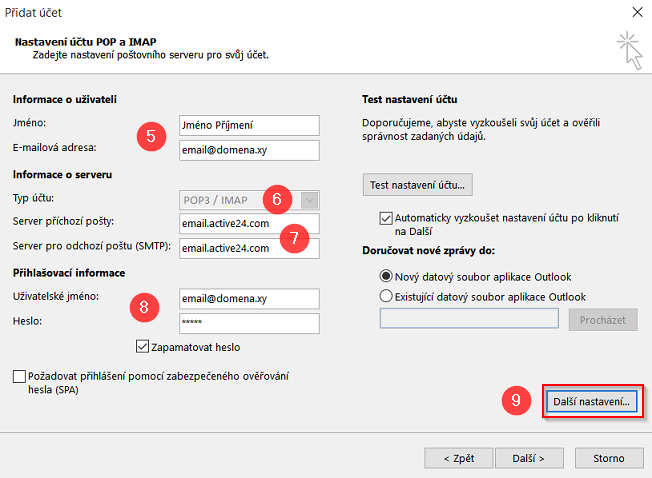Screen dimensions: 652x478
Task: Enable secure password authentication (SPA) checkbox
Action: [21, 376]
